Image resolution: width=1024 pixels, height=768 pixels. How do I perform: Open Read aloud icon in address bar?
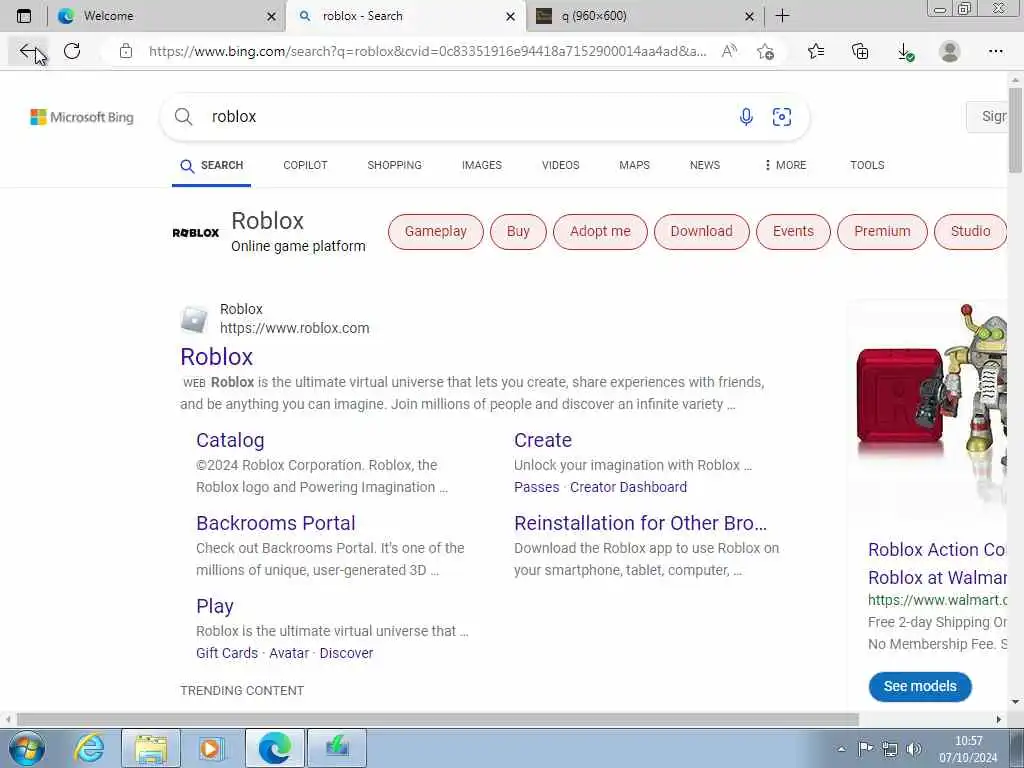729,51
